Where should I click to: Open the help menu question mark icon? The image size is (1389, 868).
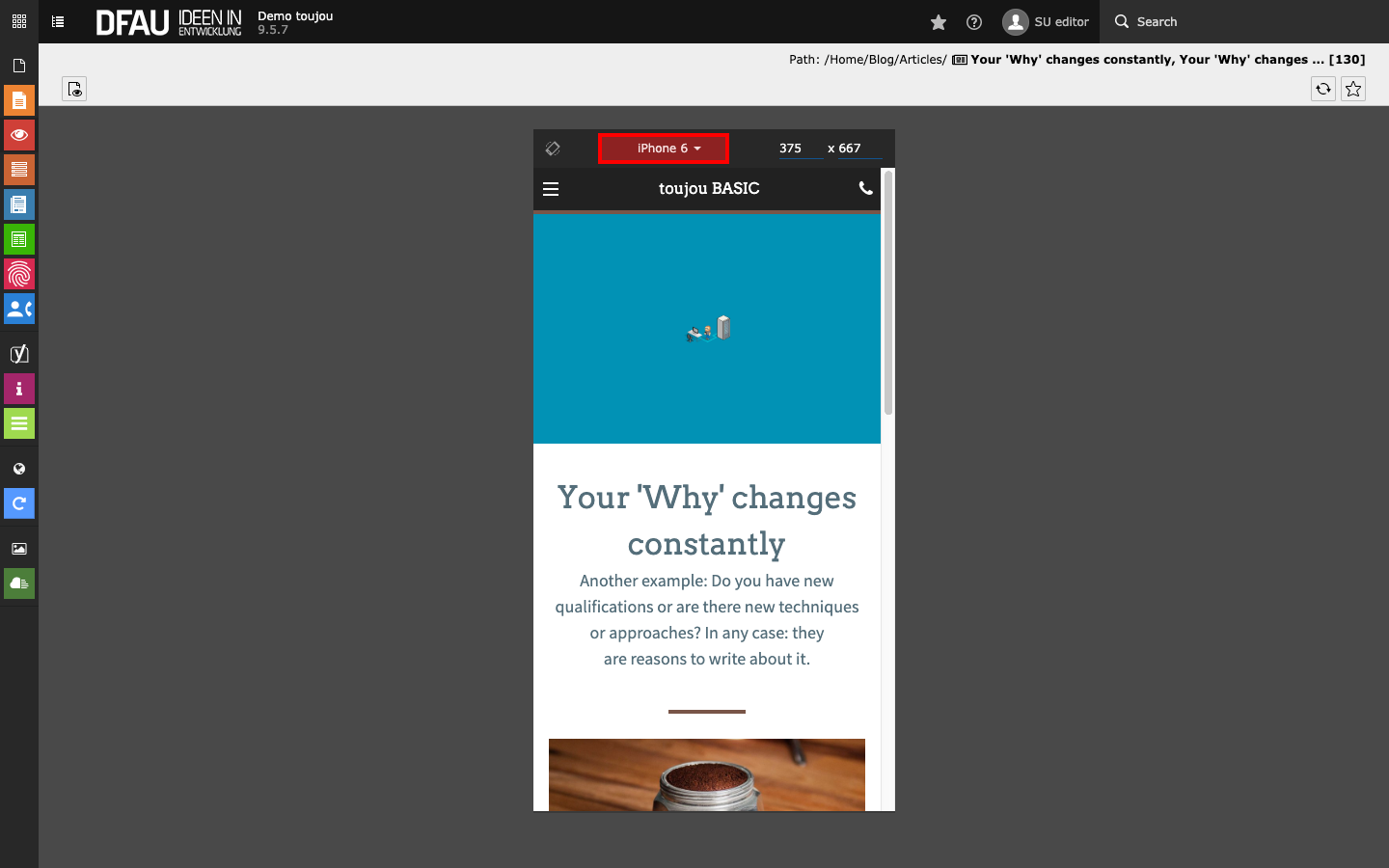pyautogui.click(x=974, y=22)
